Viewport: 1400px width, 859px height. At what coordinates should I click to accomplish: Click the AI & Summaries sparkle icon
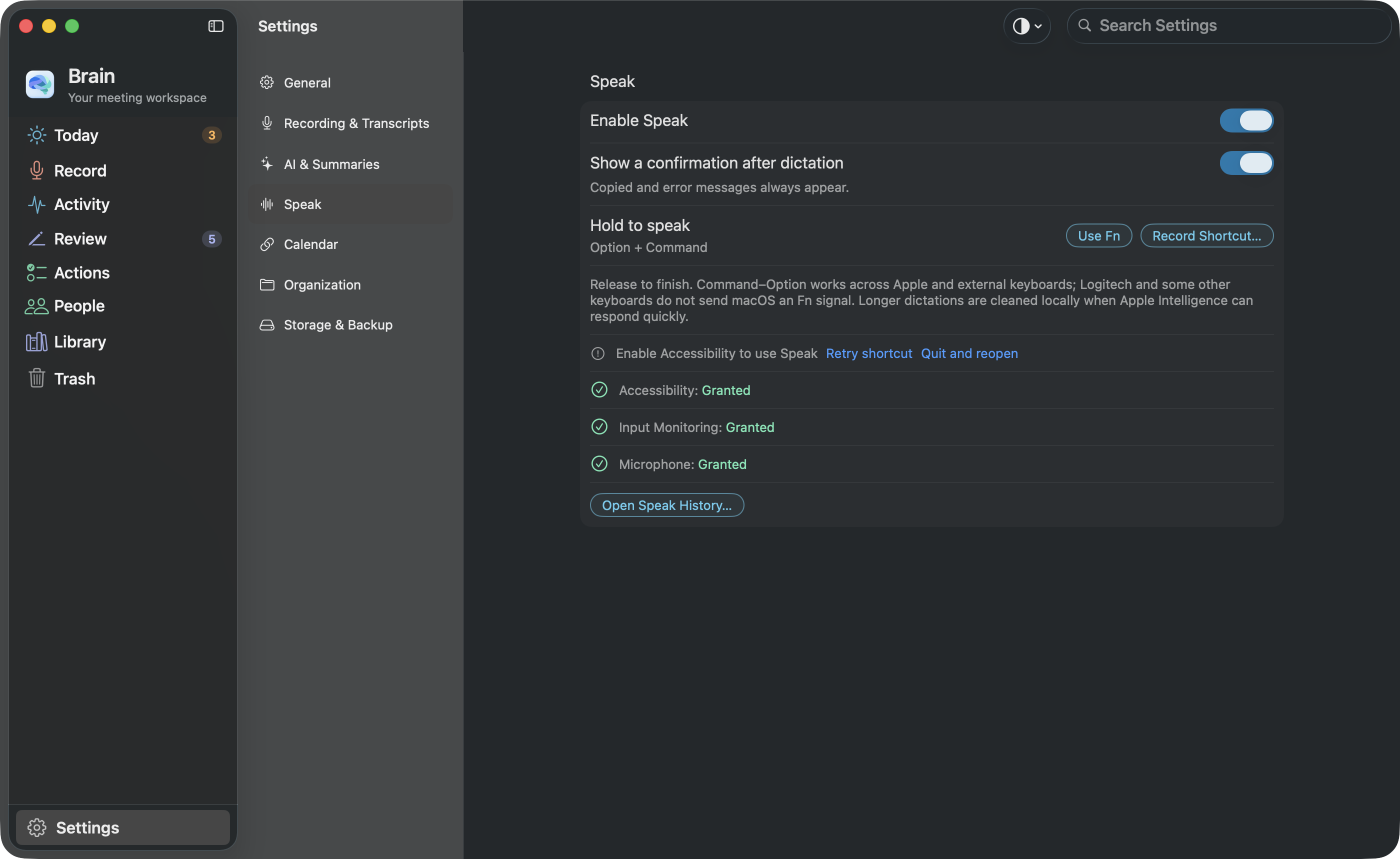267,164
